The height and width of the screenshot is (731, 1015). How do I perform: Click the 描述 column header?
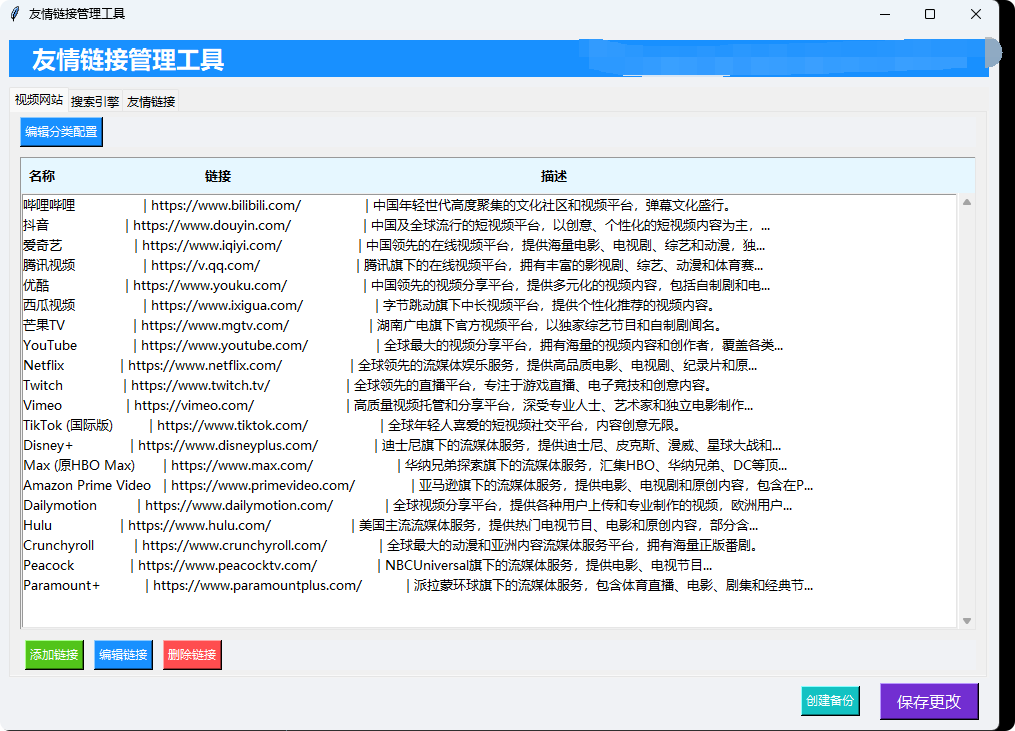pyautogui.click(x=553, y=176)
